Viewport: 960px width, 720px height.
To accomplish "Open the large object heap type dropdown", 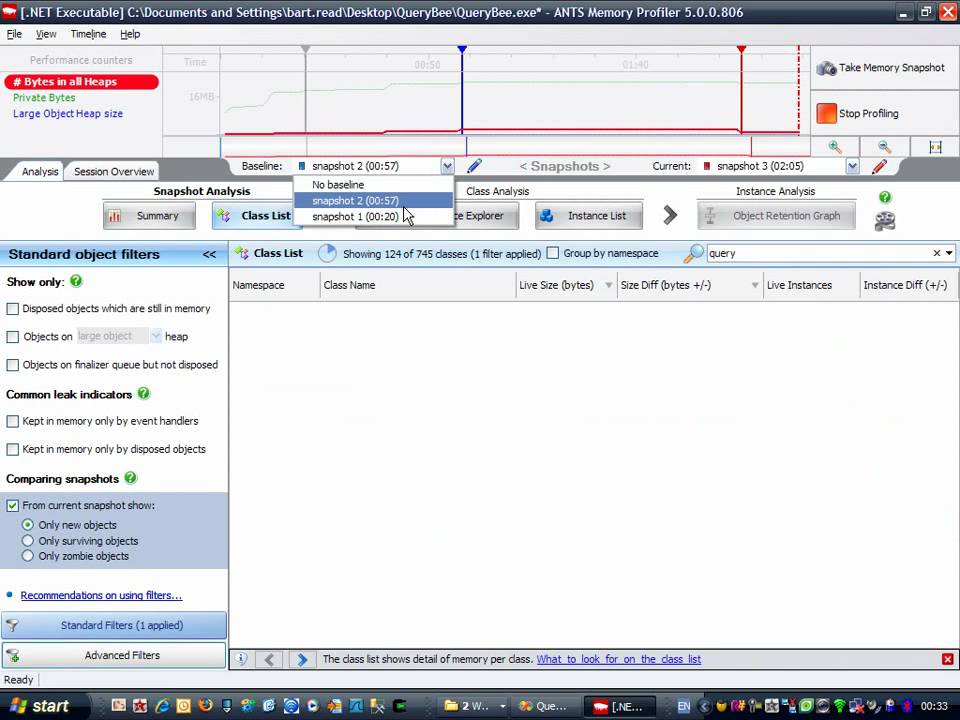I will coord(156,336).
